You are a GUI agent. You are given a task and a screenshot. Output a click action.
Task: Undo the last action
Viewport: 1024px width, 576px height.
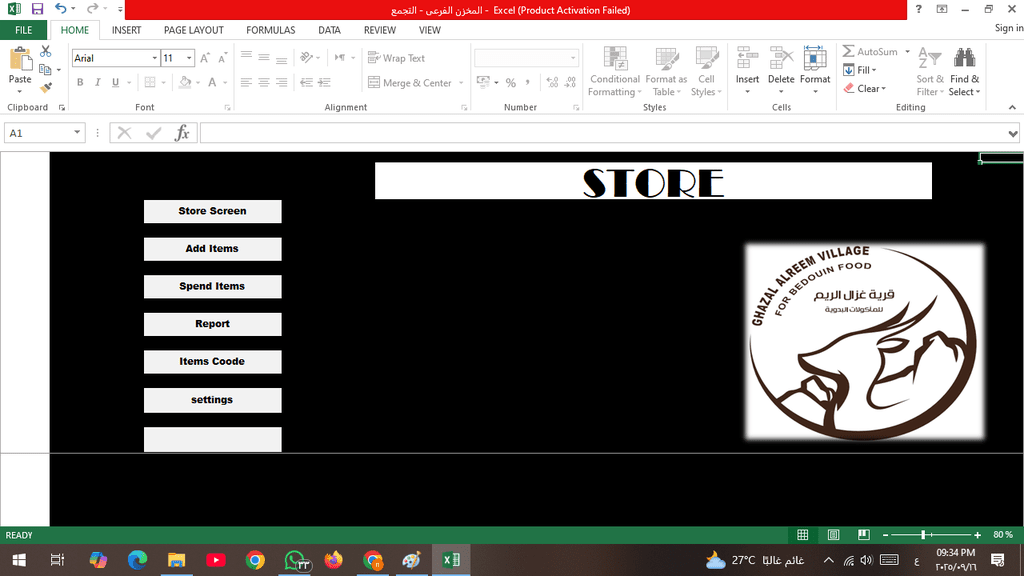(x=61, y=8)
